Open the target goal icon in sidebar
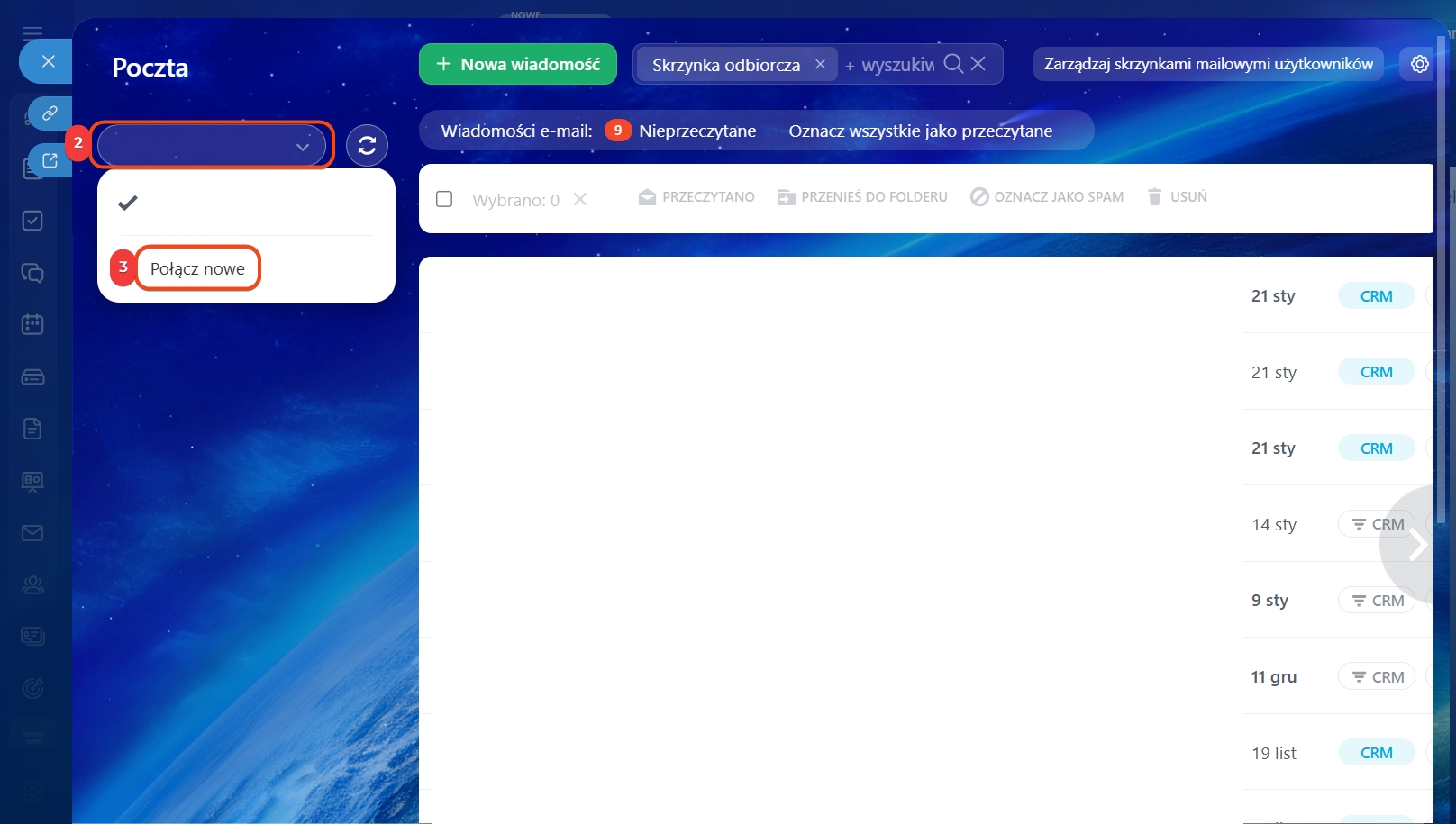This screenshot has width=1456, height=824. (x=32, y=689)
